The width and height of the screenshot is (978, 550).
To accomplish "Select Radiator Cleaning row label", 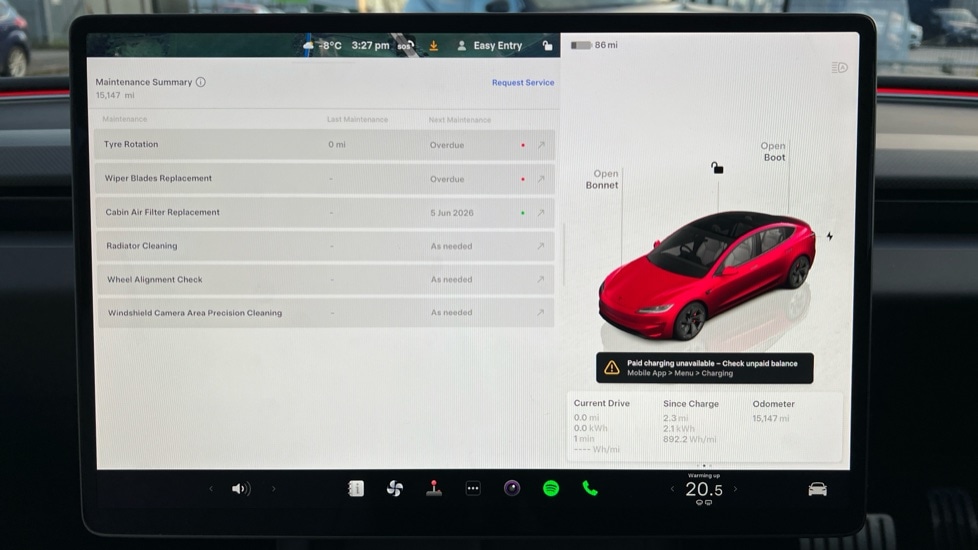I will point(142,246).
